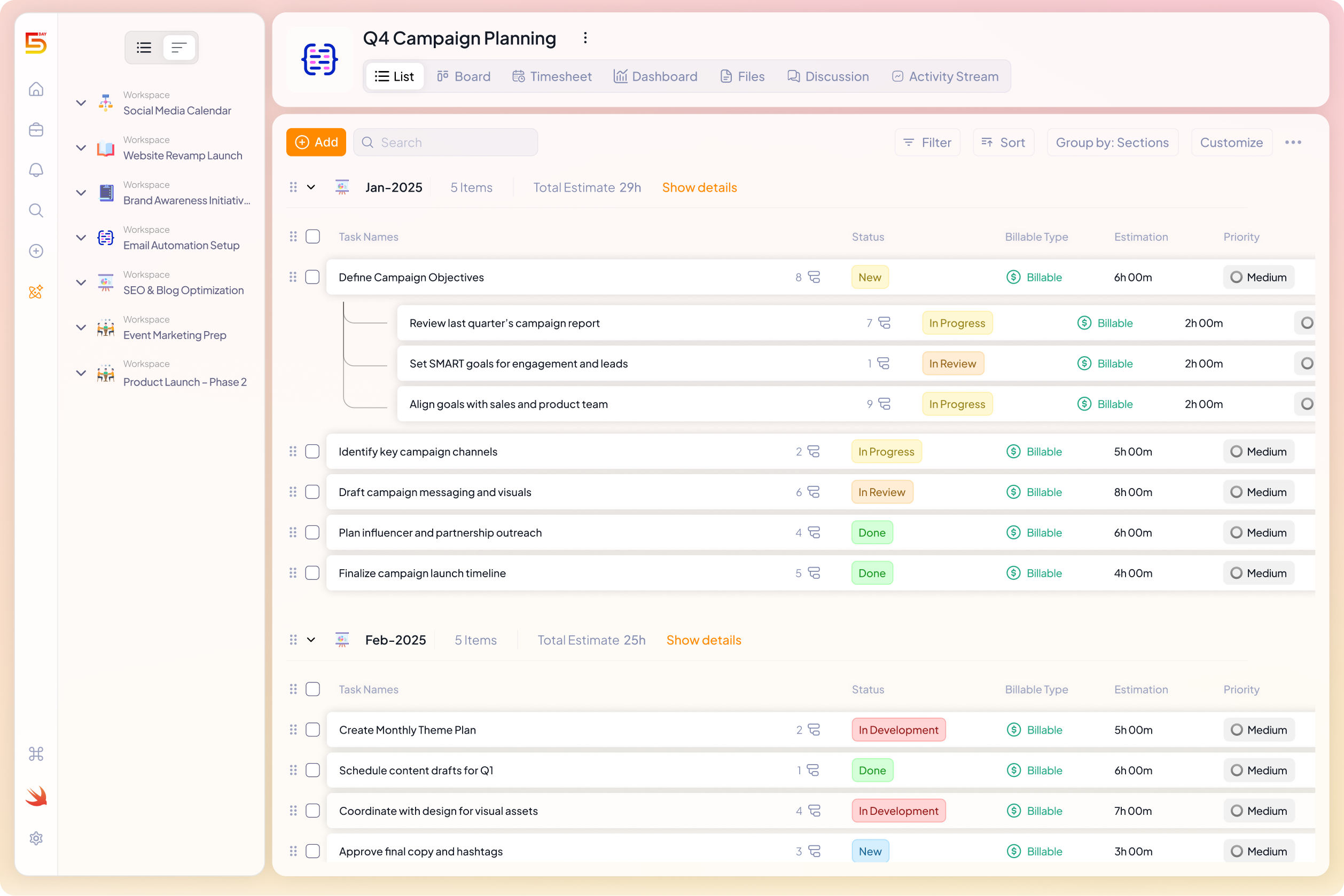
Task: Switch to the Board tab
Action: pos(464,76)
